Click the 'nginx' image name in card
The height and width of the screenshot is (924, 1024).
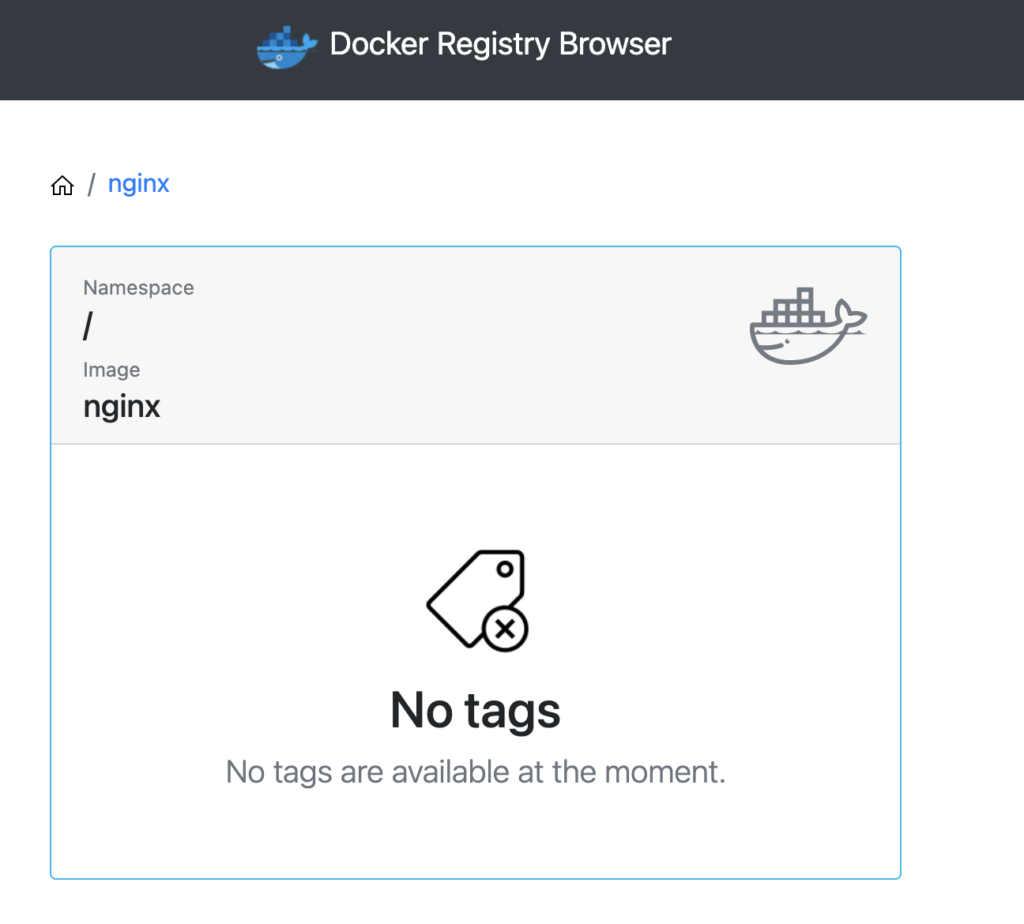[x=121, y=407]
